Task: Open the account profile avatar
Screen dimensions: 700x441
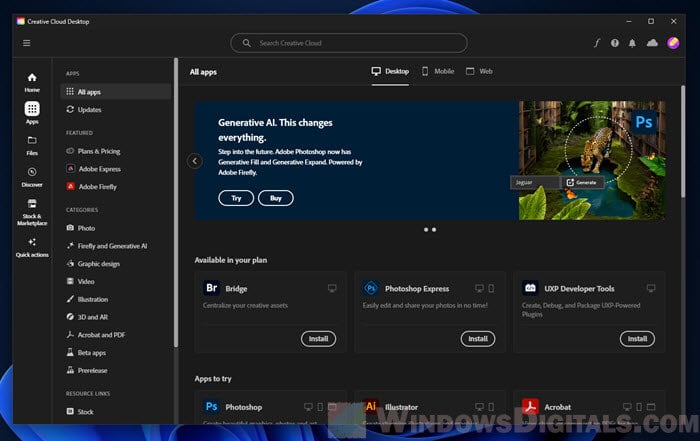Action: point(673,43)
